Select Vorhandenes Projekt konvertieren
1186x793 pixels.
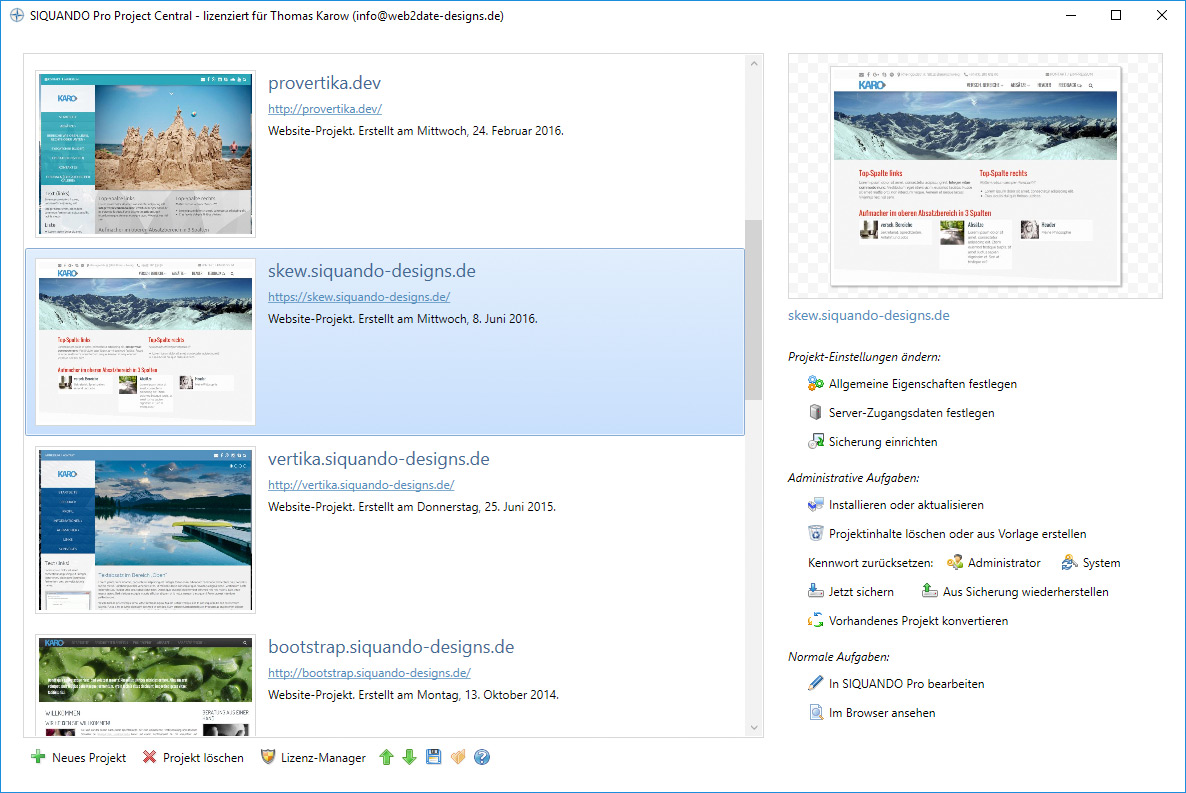tap(917, 621)
